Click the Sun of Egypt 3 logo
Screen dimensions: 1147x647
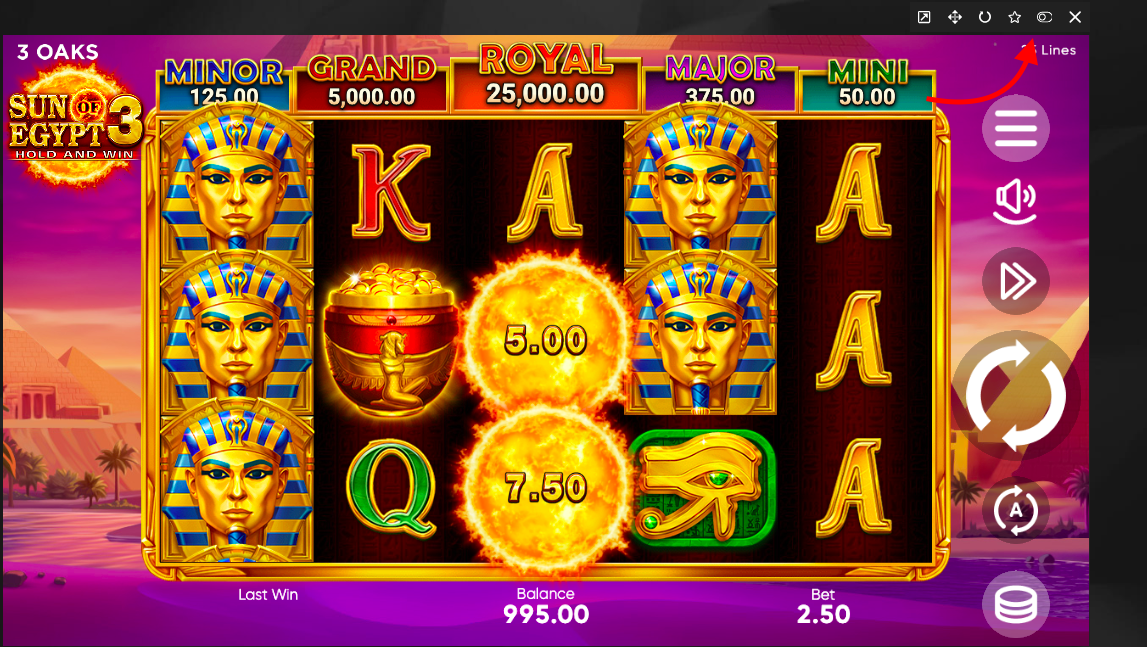(74, 123)
